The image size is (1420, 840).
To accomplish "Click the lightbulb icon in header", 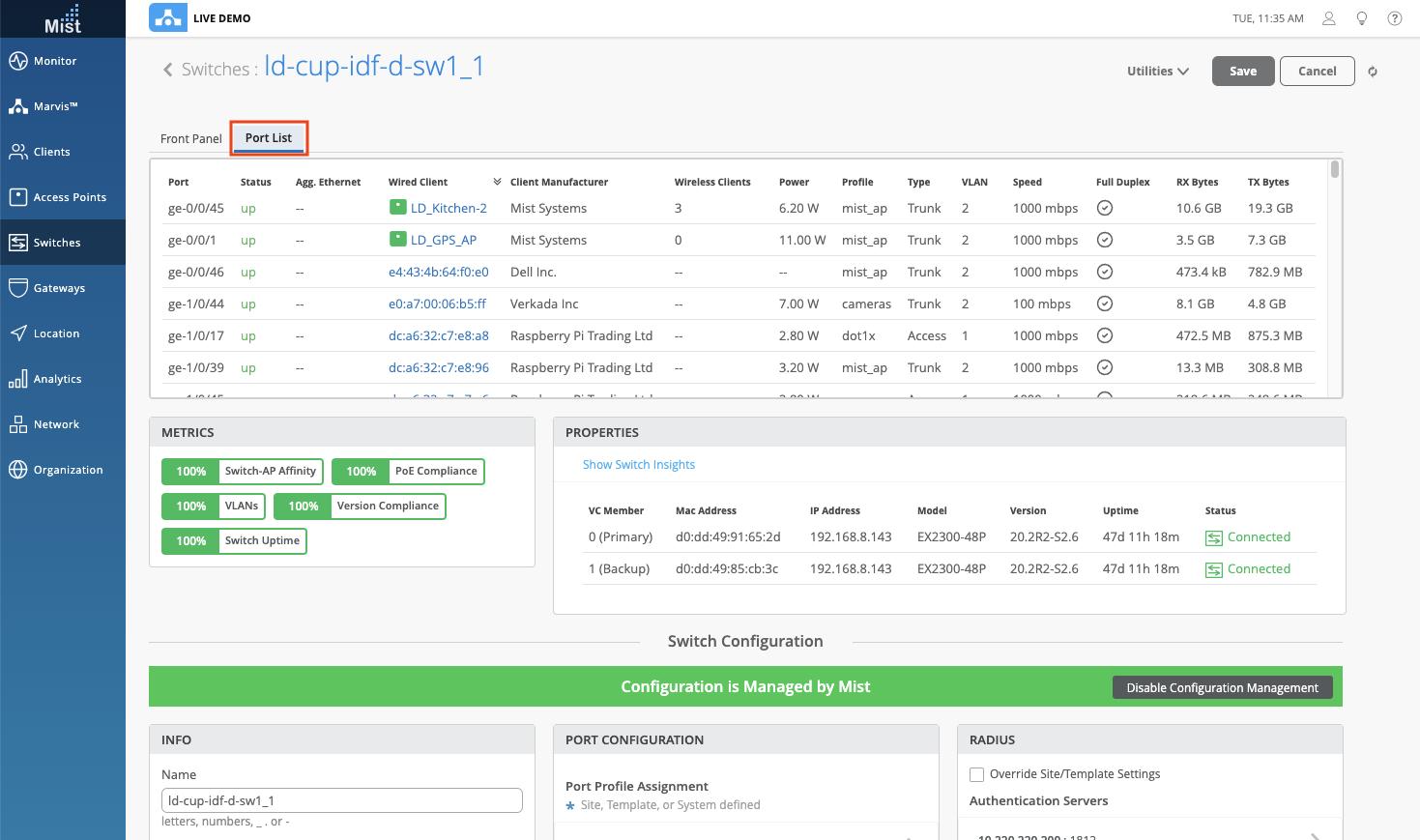I will [x=1362, y=18].
